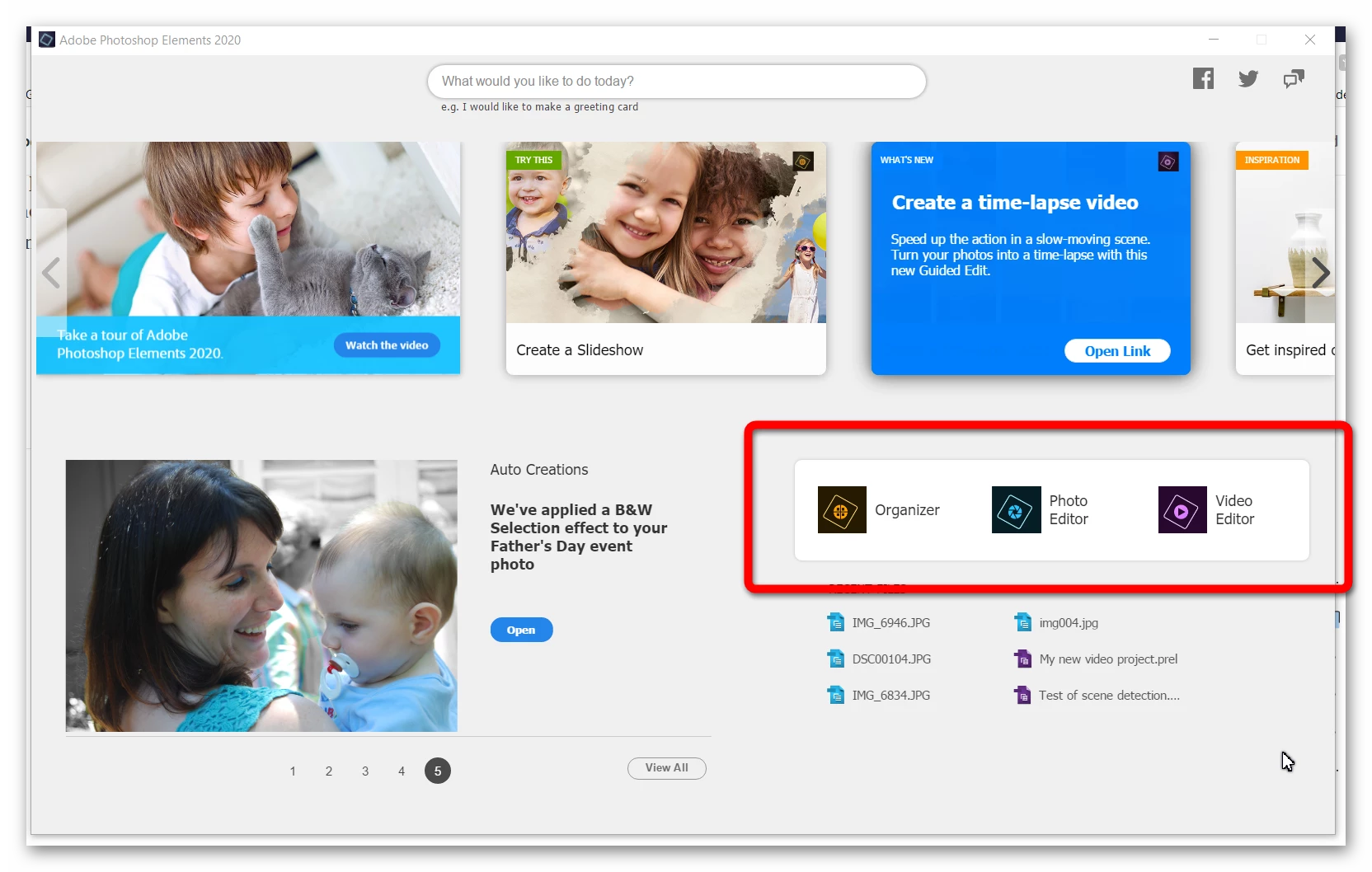Click the TRY THIS tag

(533, 160)
